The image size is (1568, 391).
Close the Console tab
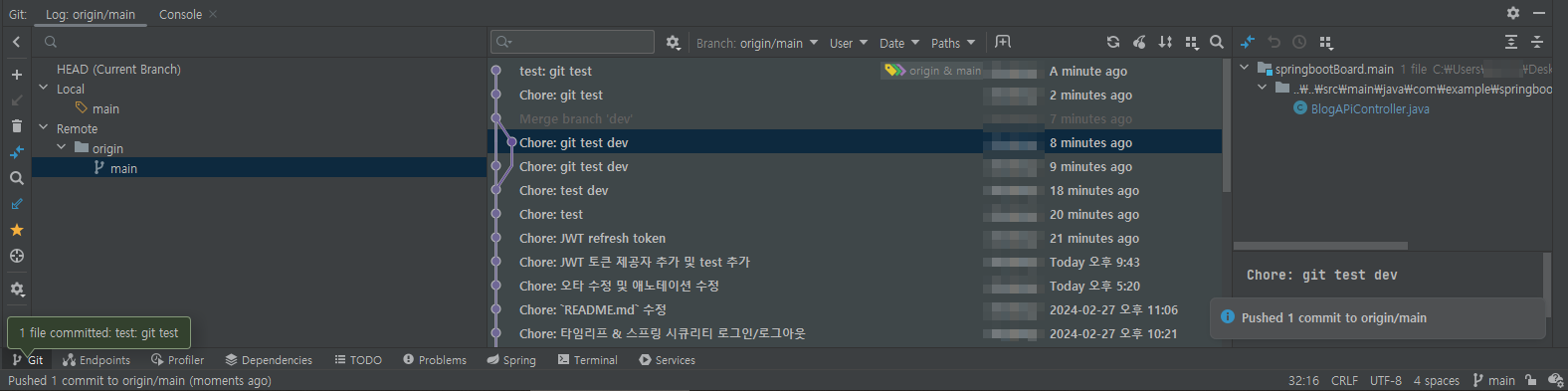click(213, 14)
